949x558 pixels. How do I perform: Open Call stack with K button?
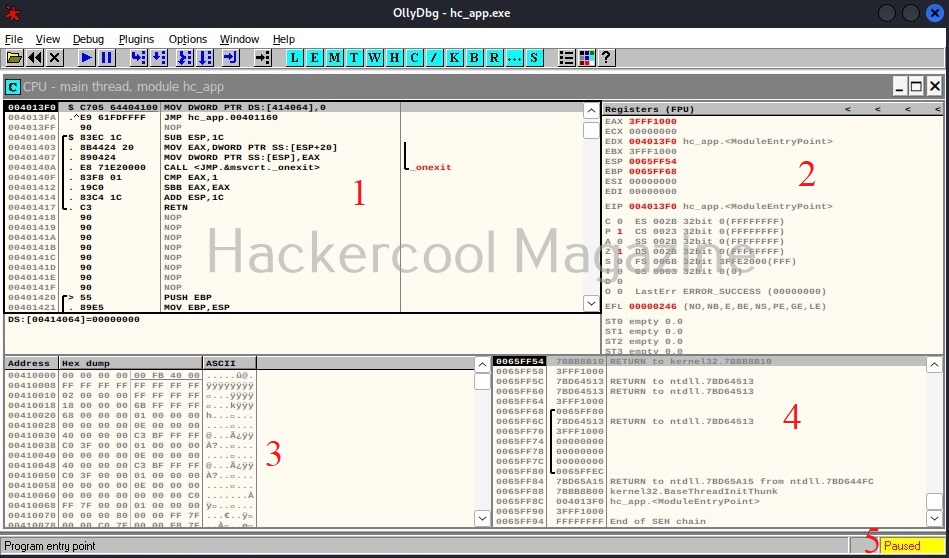coord(454,58)
